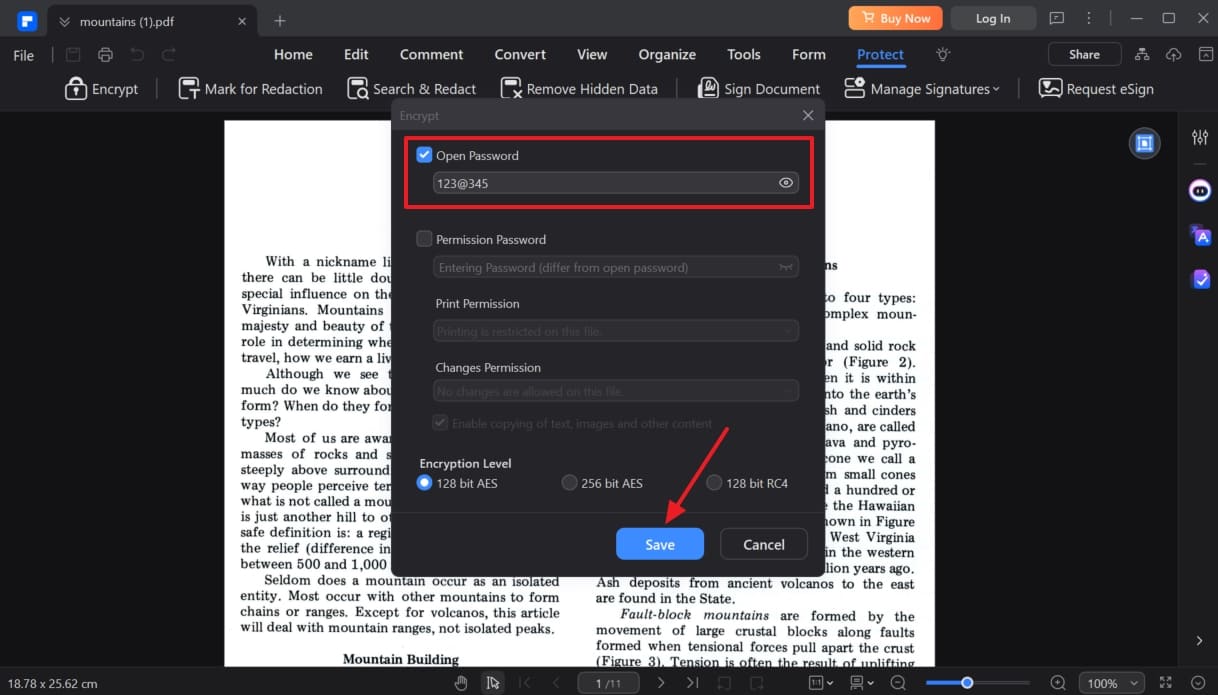Image resolution: width=1218 pixels, height=695 pixels.
Task: Click the undo arrow icon
Action: tap(137, 55)
